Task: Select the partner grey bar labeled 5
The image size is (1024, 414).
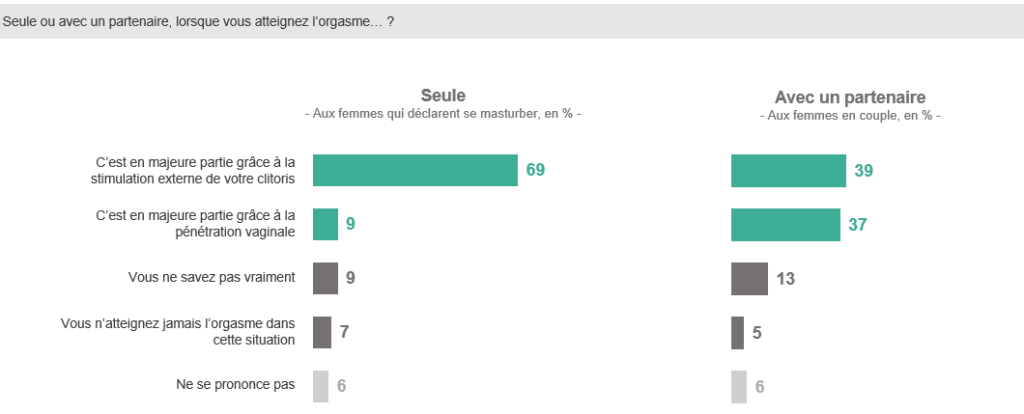Action: point(737,333)
